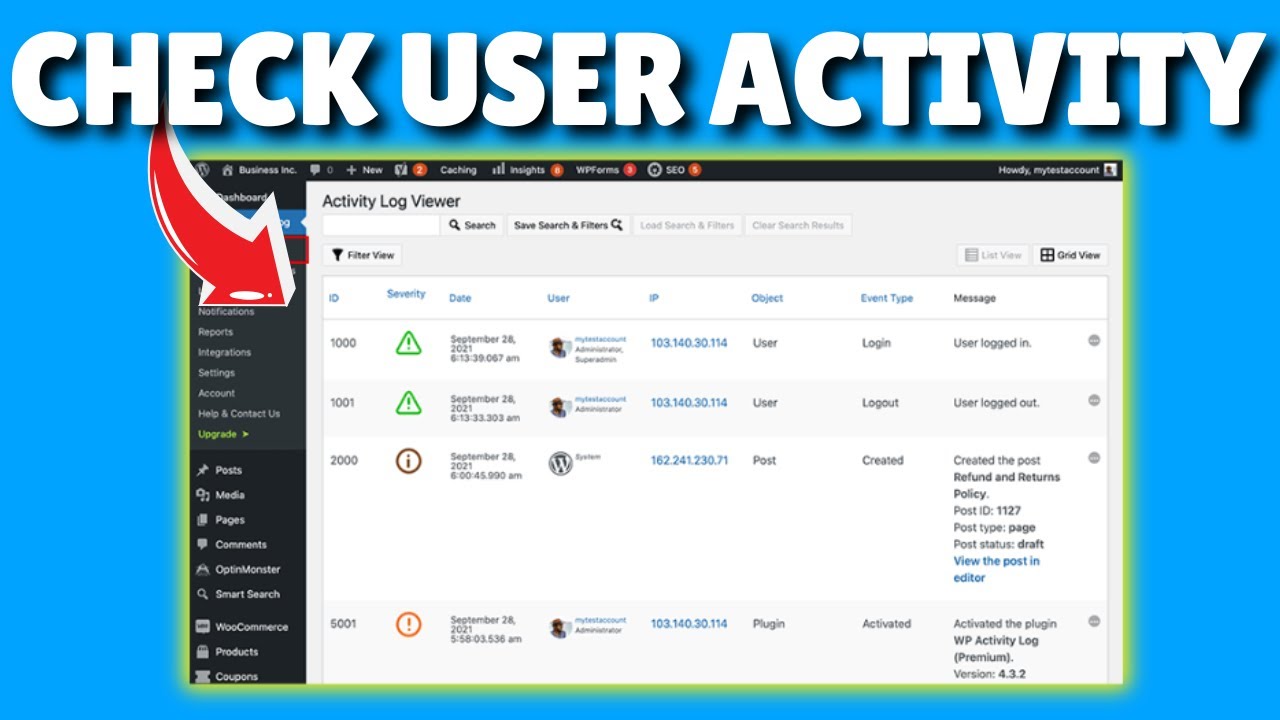Click the green Upgrade link in sidebar

pos(223,434)
